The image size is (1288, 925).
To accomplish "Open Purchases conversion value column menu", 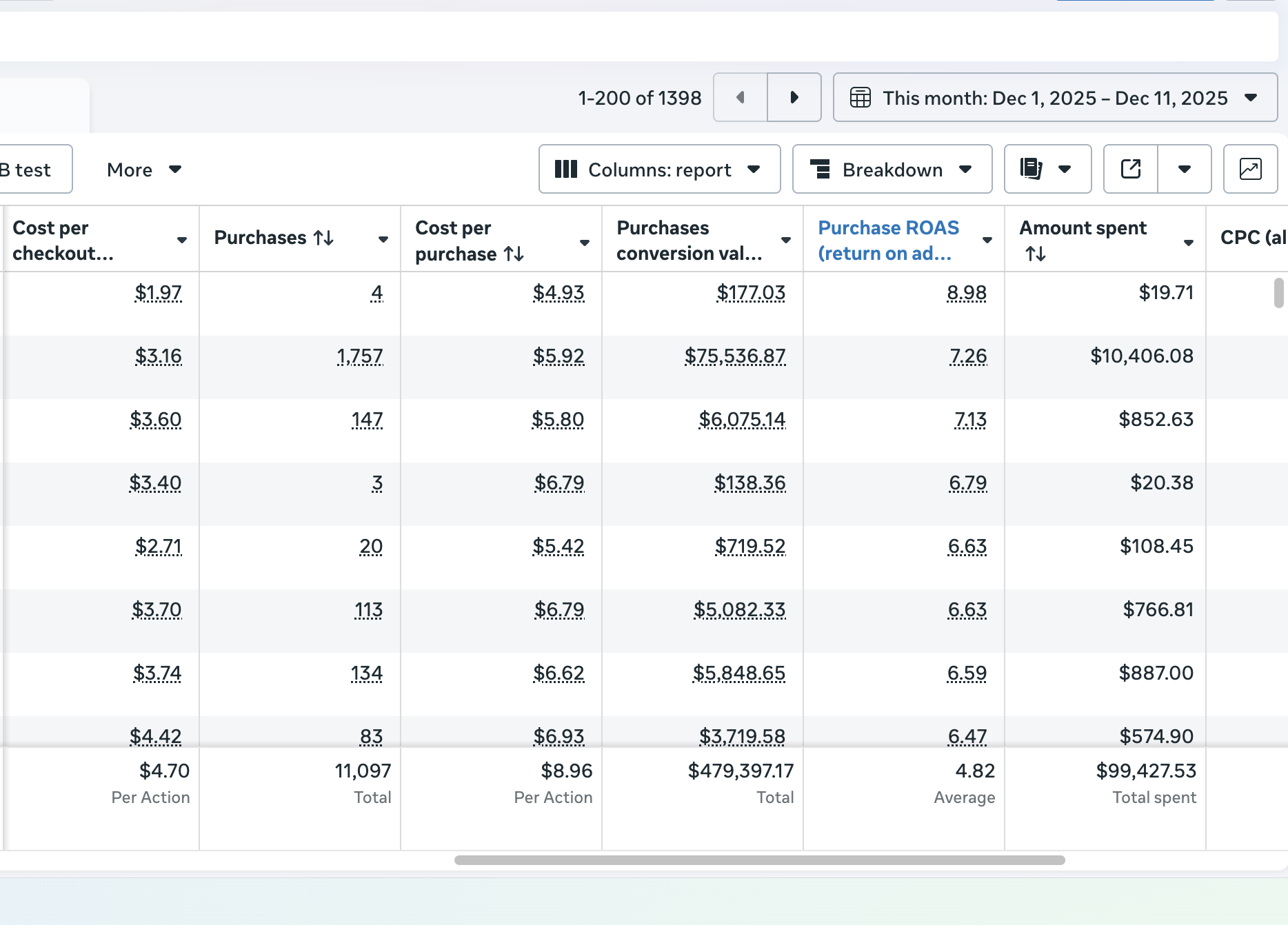I will tap(785, 240).
